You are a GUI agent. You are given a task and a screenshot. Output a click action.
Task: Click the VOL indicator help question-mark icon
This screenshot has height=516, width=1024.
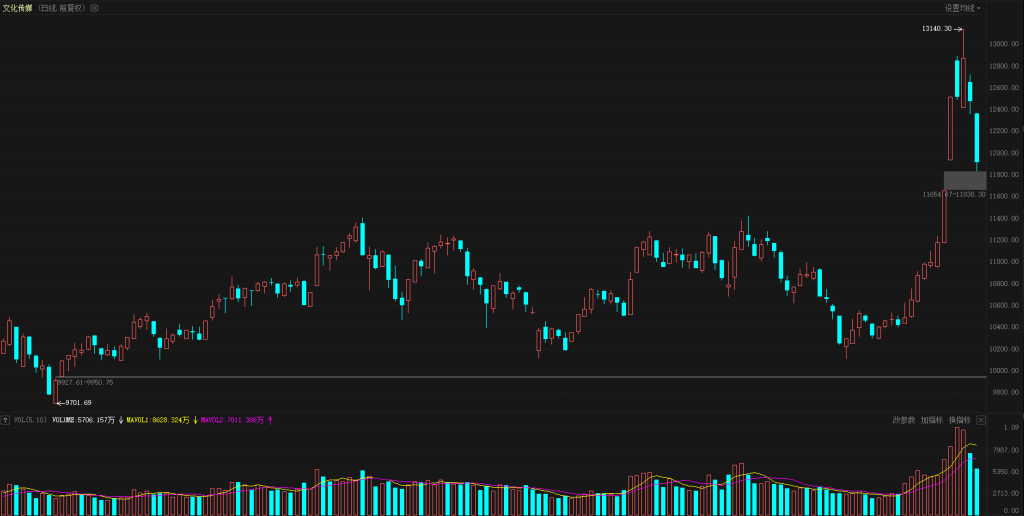[5, 420]
